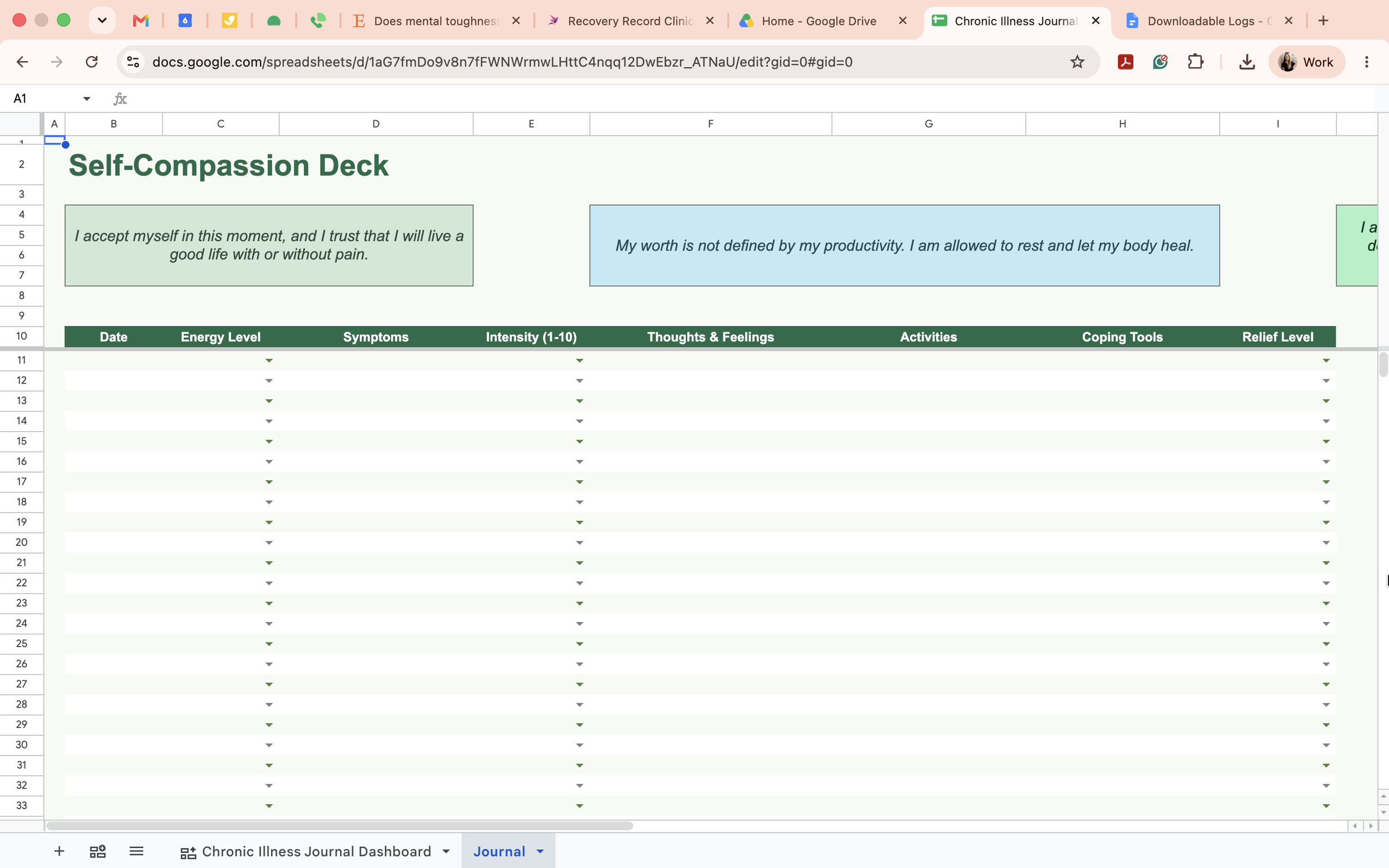1389x868 pixels.
Task: Open the Extensions puzzle menu
Action: pos(1196,62)
